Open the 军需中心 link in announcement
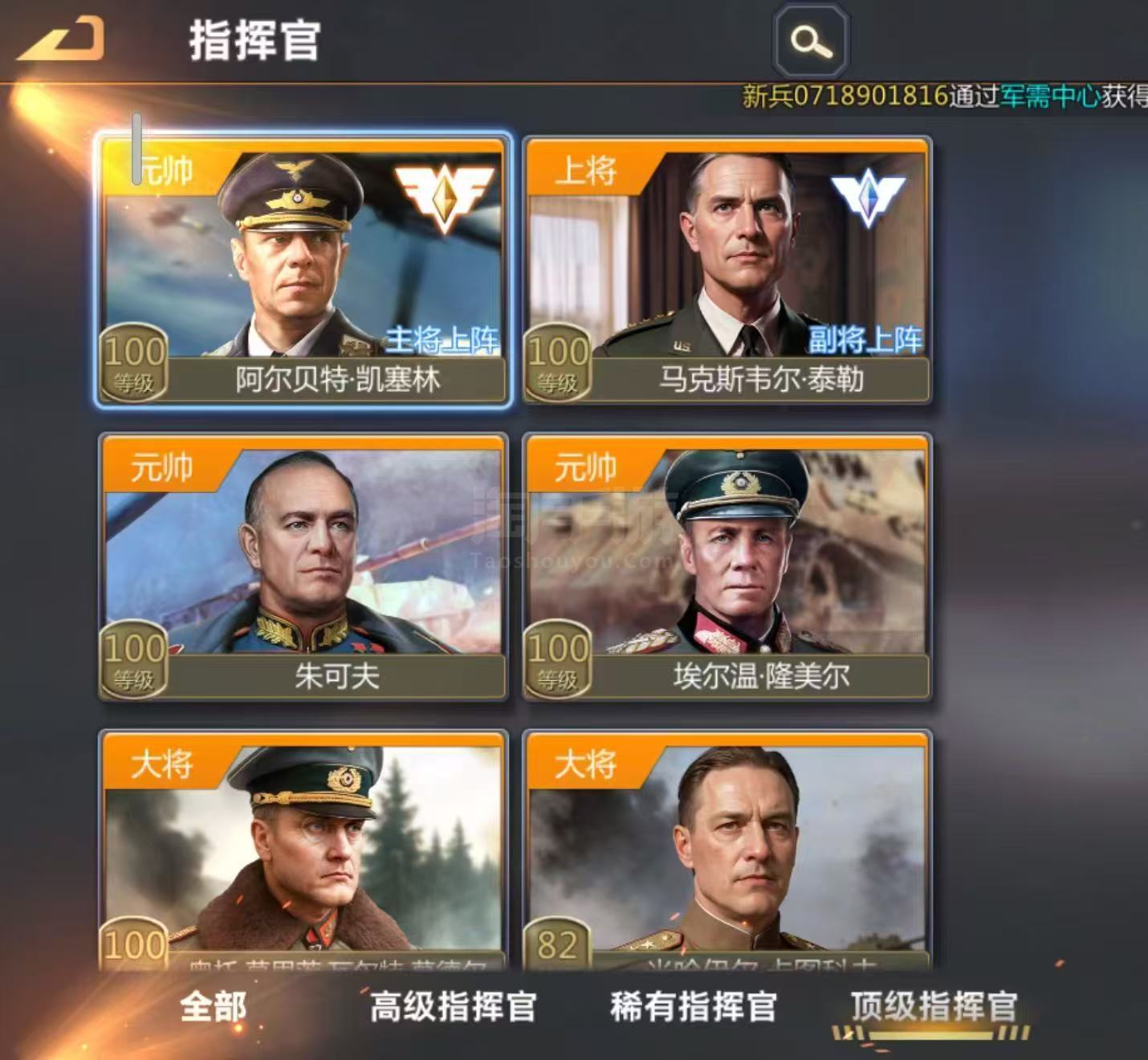Image resolution: width=1148 pixels, height=1060 pixels. click(x=1050, y=96)
